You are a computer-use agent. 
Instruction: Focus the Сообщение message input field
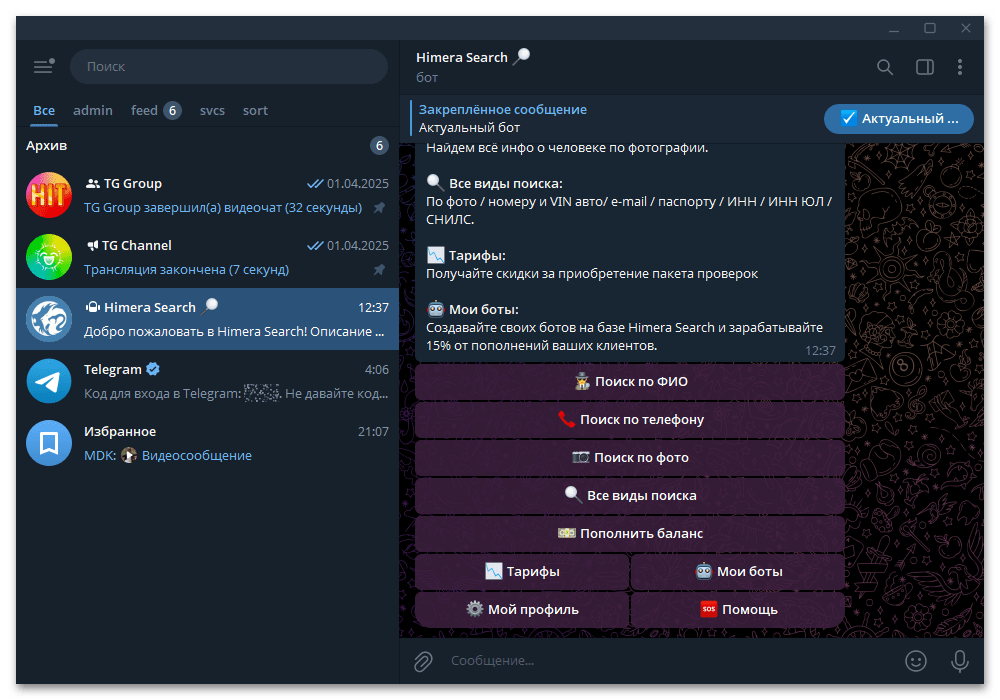click(670, 661)
